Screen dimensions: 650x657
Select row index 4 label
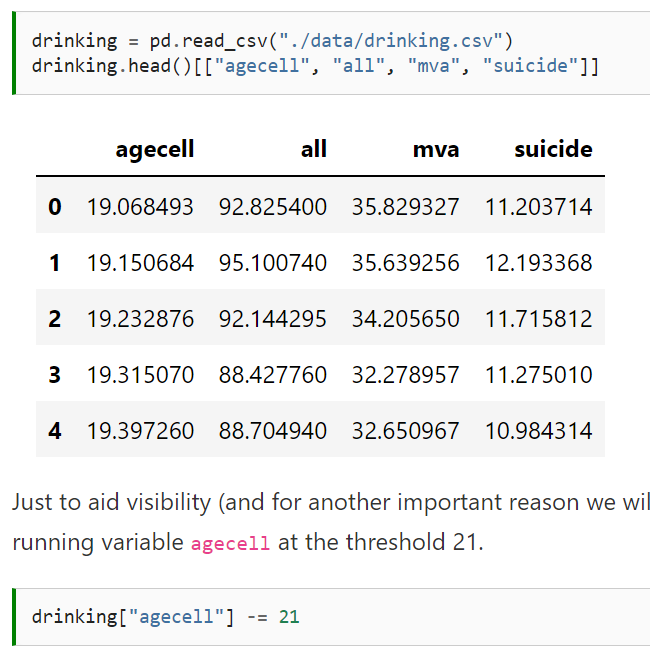55,431
